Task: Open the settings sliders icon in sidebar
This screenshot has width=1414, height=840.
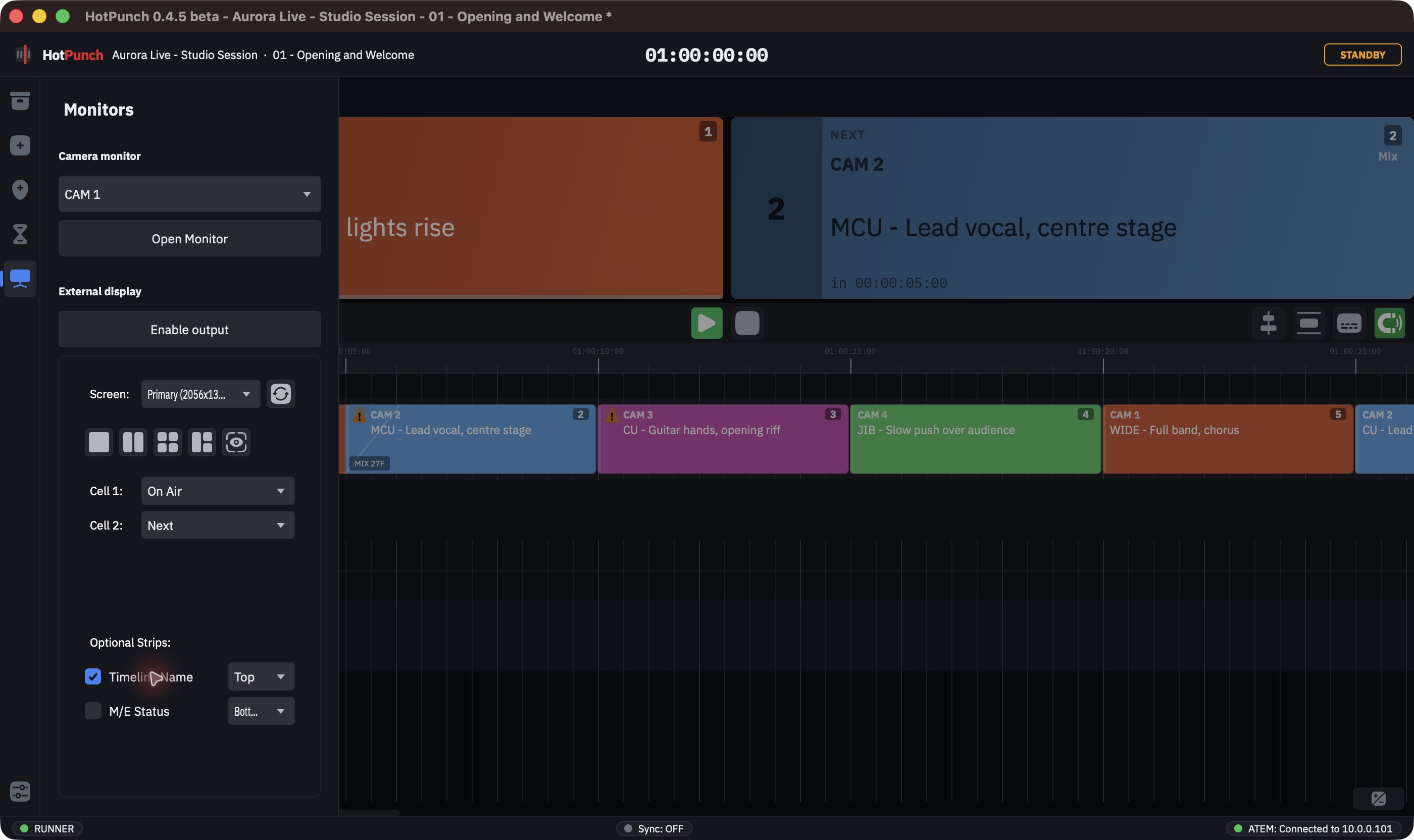Action: coord(20,792)
